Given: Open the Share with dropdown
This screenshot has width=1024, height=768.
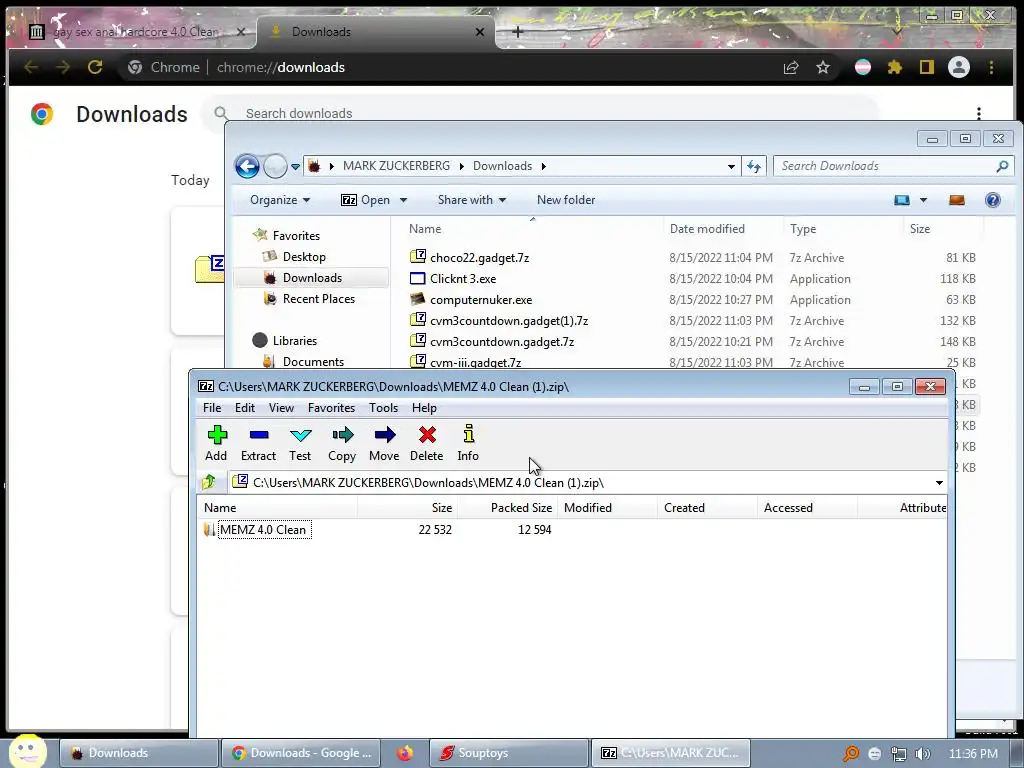Looking at the screenshot, I should [472, 200].
